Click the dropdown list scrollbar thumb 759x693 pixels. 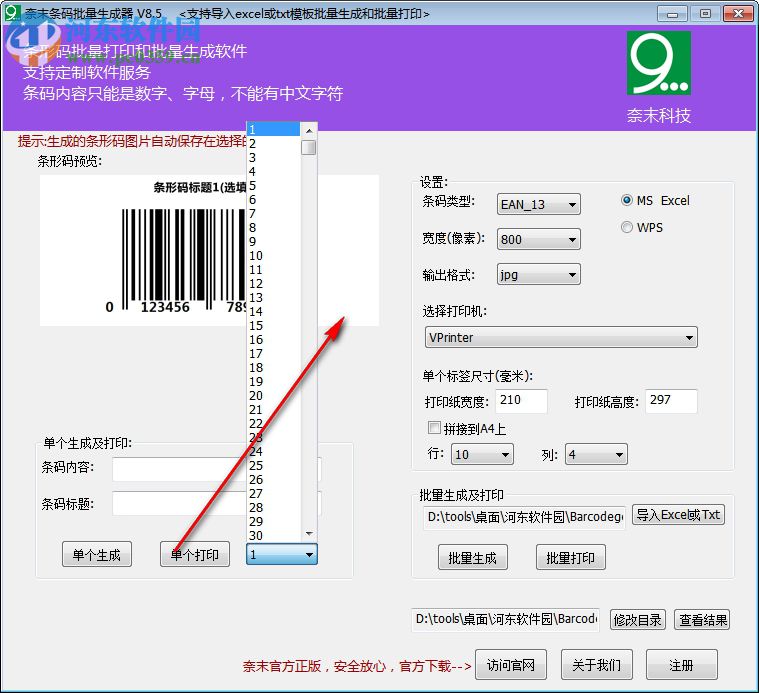tap(308, 147)
